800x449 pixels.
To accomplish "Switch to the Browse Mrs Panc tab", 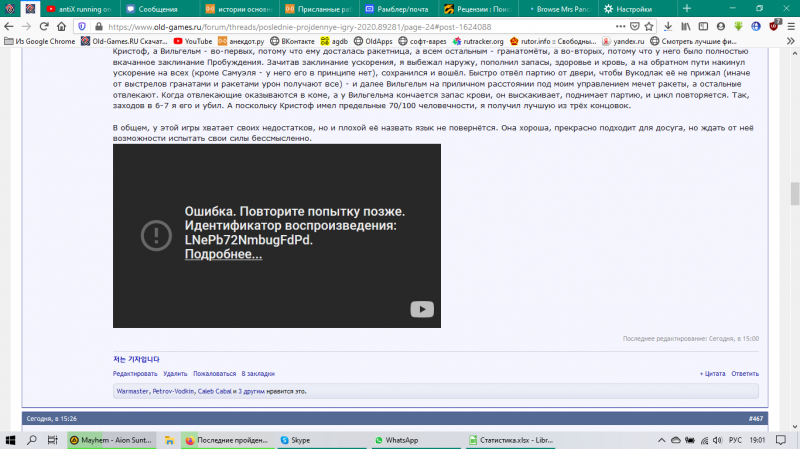I will pos(558,9).
